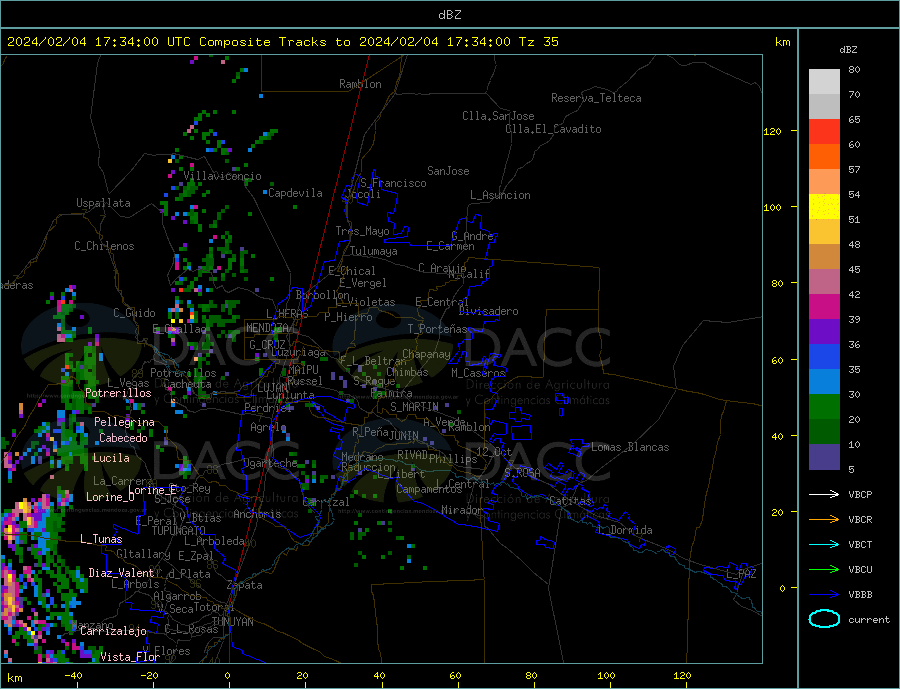
Task: Click the white VBCP arrow legend icon
Action: pos(824,494)
